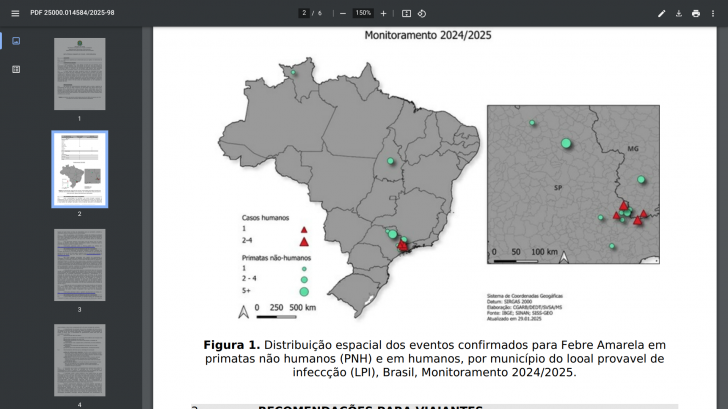Select the page 2 thumbnail
The image size is (728, 409).
(x=79, y=168)
